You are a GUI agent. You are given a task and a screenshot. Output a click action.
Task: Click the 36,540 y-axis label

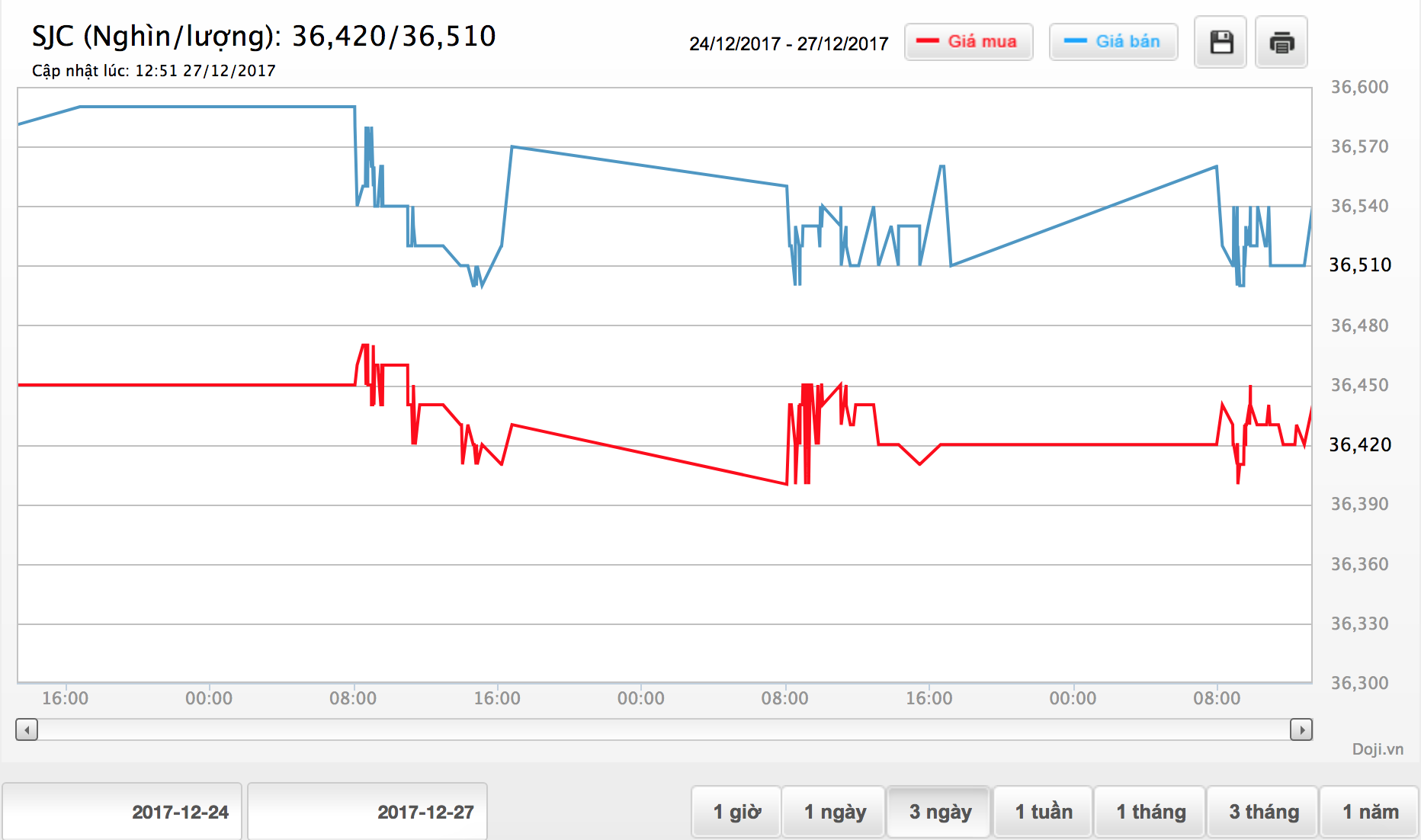1359,206
